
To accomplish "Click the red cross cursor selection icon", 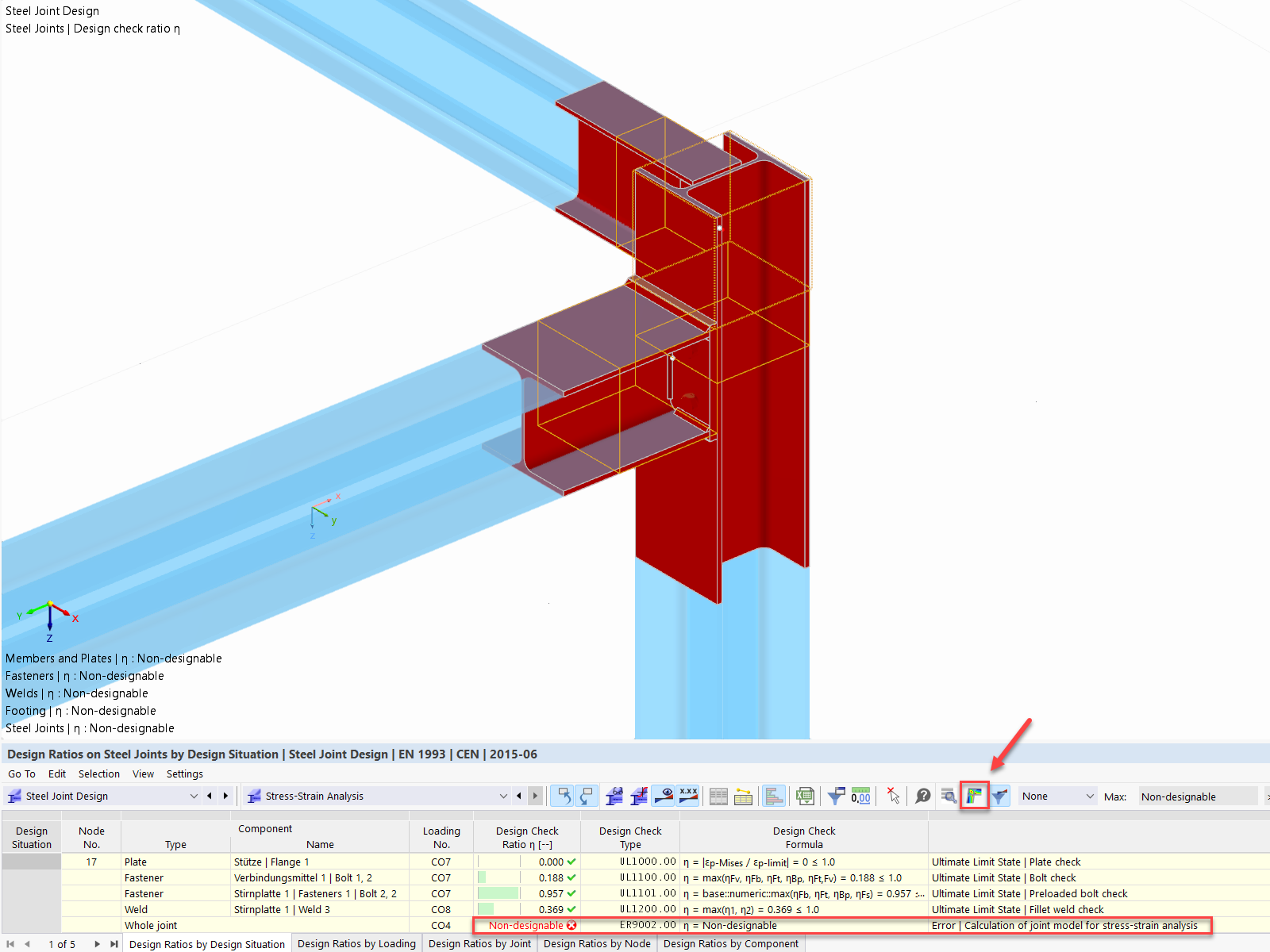I will point(893,796).
